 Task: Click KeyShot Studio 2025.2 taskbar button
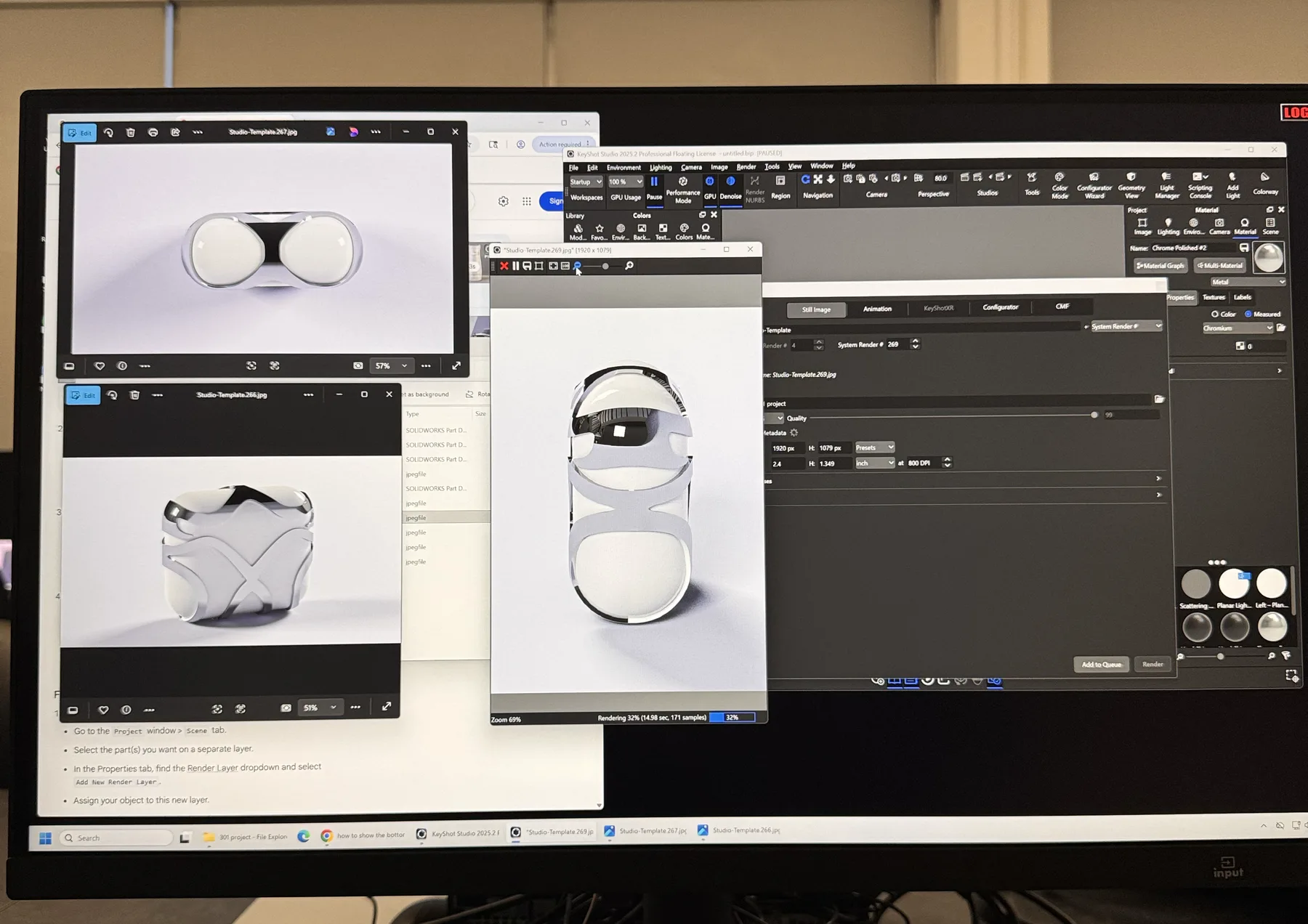(x=458, y=834)
